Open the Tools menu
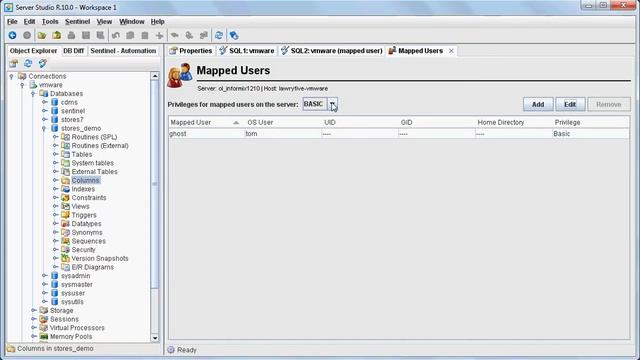640x360 pixels. coord(50,22)
